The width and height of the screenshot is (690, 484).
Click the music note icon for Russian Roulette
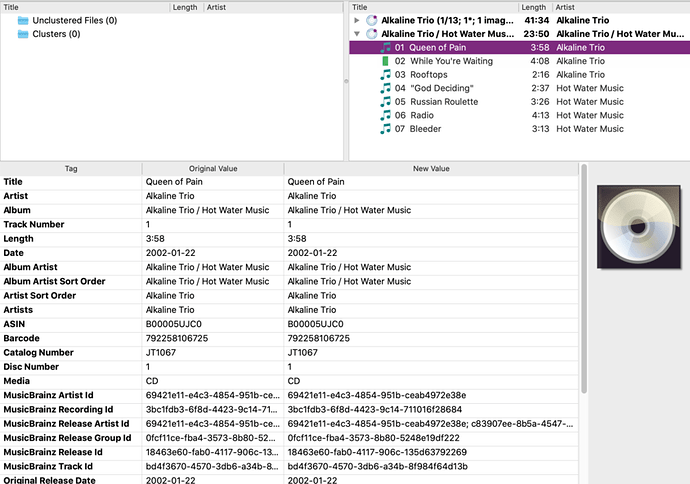[385, 102]
